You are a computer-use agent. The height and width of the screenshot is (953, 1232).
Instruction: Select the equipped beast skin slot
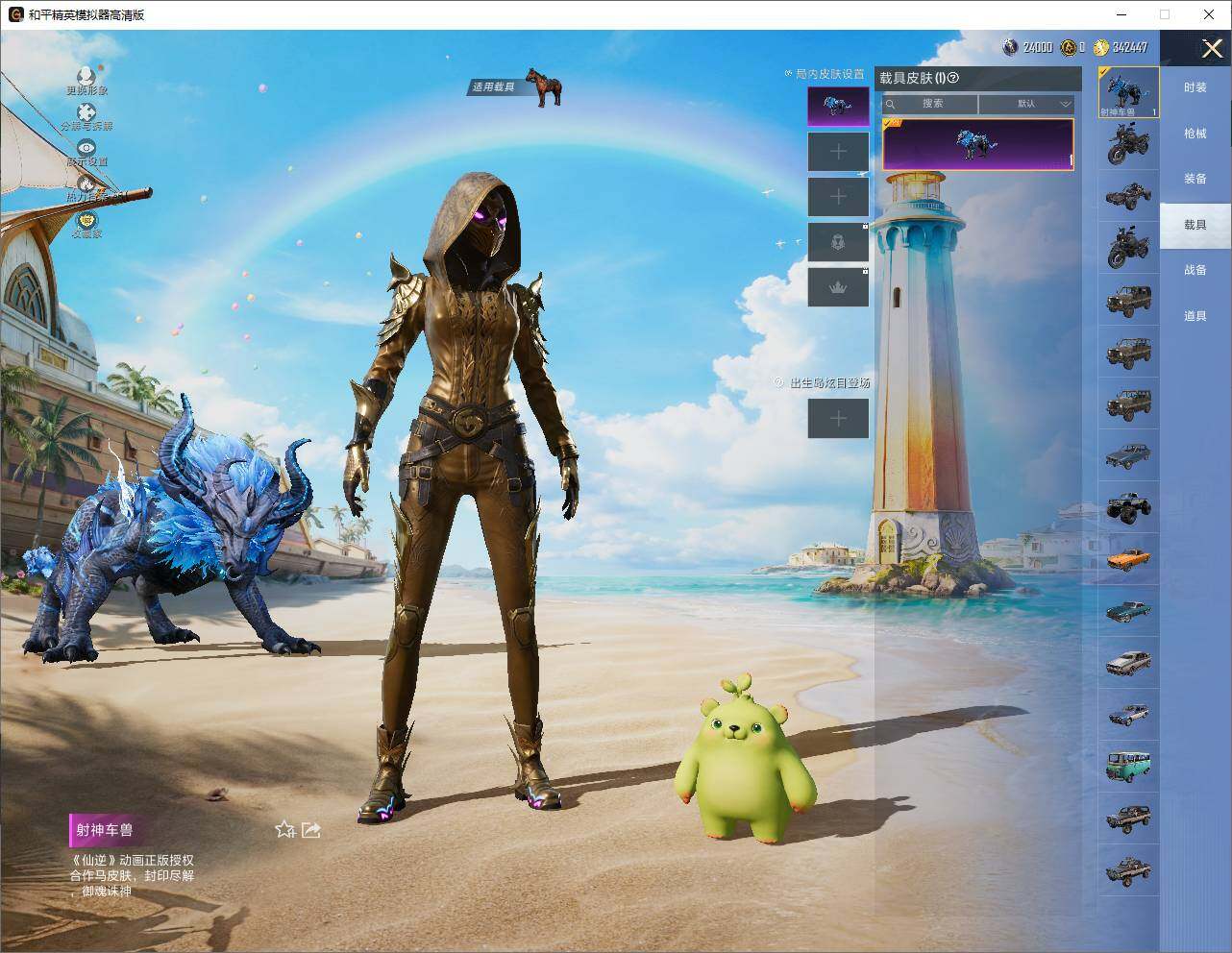tap(838, 106)
